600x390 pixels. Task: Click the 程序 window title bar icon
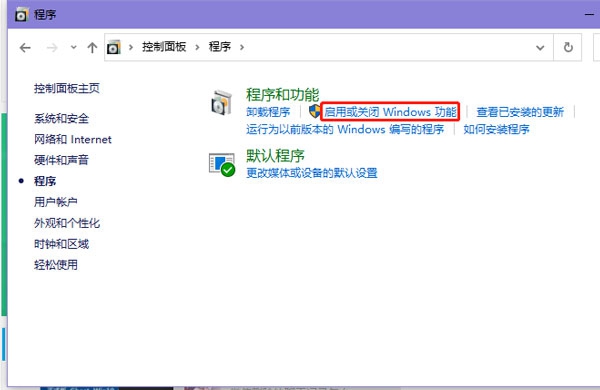(21, 15)
